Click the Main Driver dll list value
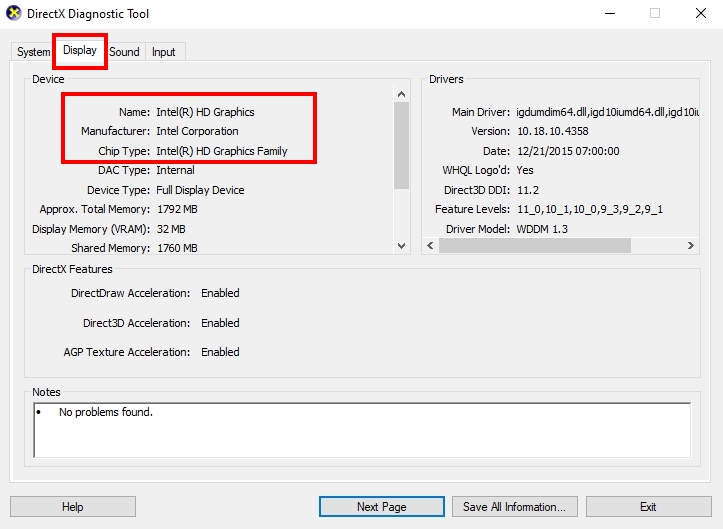 coord(607,112)
